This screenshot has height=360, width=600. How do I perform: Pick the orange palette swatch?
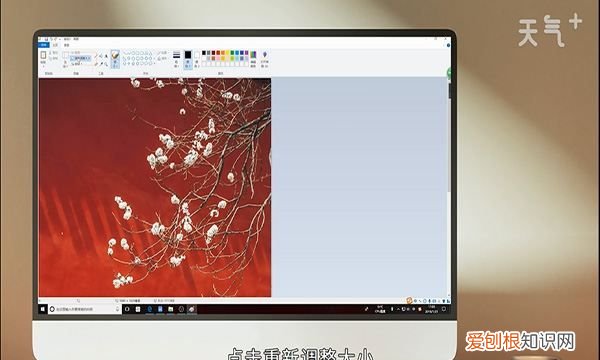pyautogui.click(x=223, y=53)
